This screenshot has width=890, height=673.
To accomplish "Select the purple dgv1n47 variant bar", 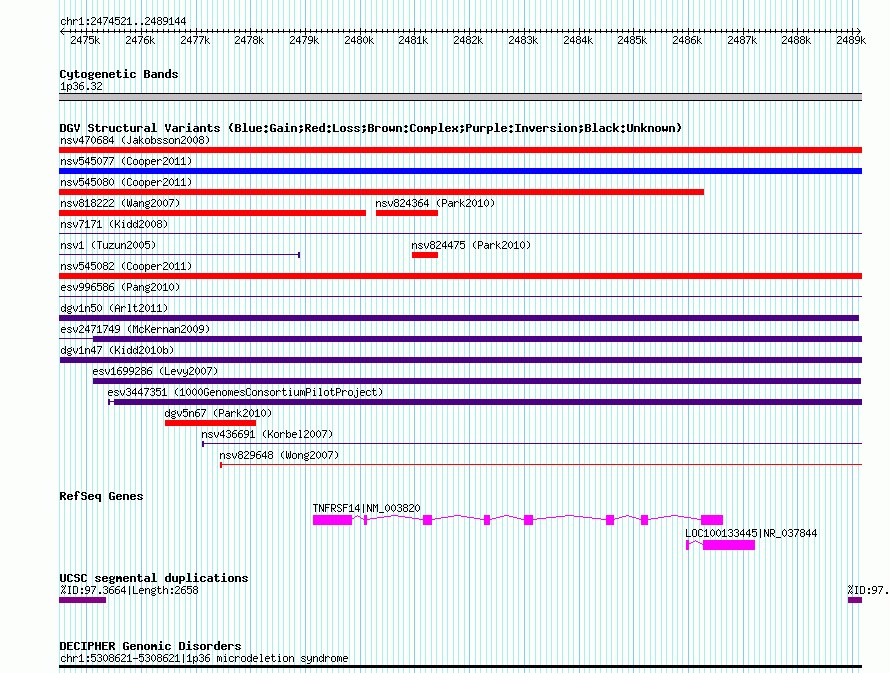I will (x=460, y=360).
